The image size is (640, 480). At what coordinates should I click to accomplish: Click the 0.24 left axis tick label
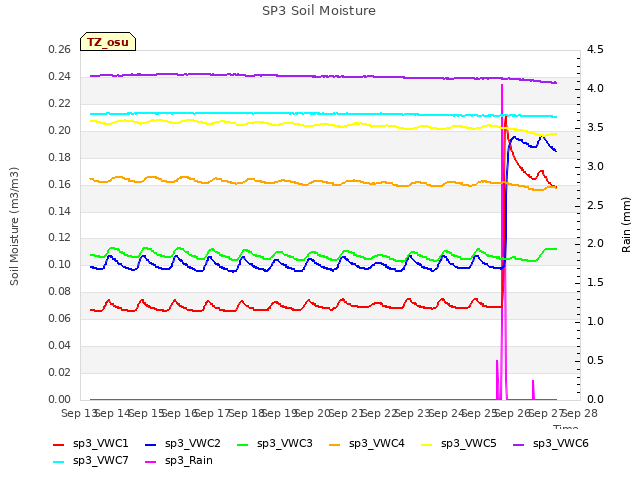click(x=59, y=77)
